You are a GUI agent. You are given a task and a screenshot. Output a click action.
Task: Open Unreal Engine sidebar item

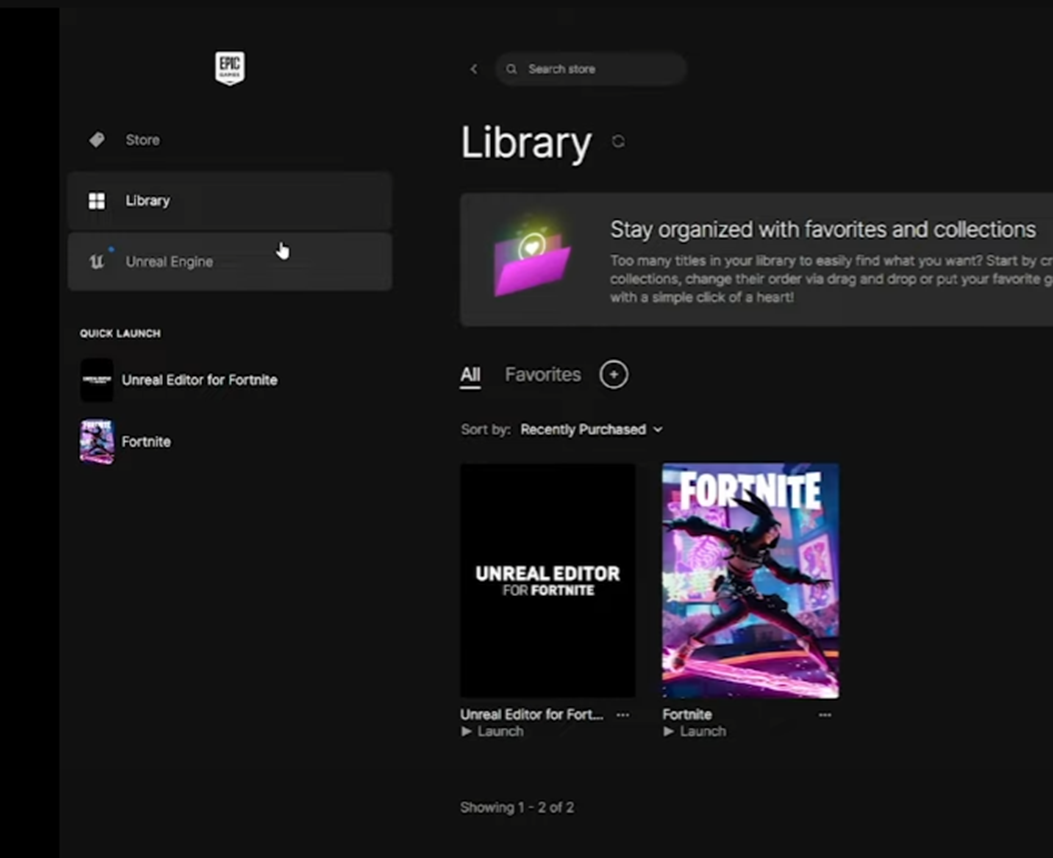click(230, 261)
